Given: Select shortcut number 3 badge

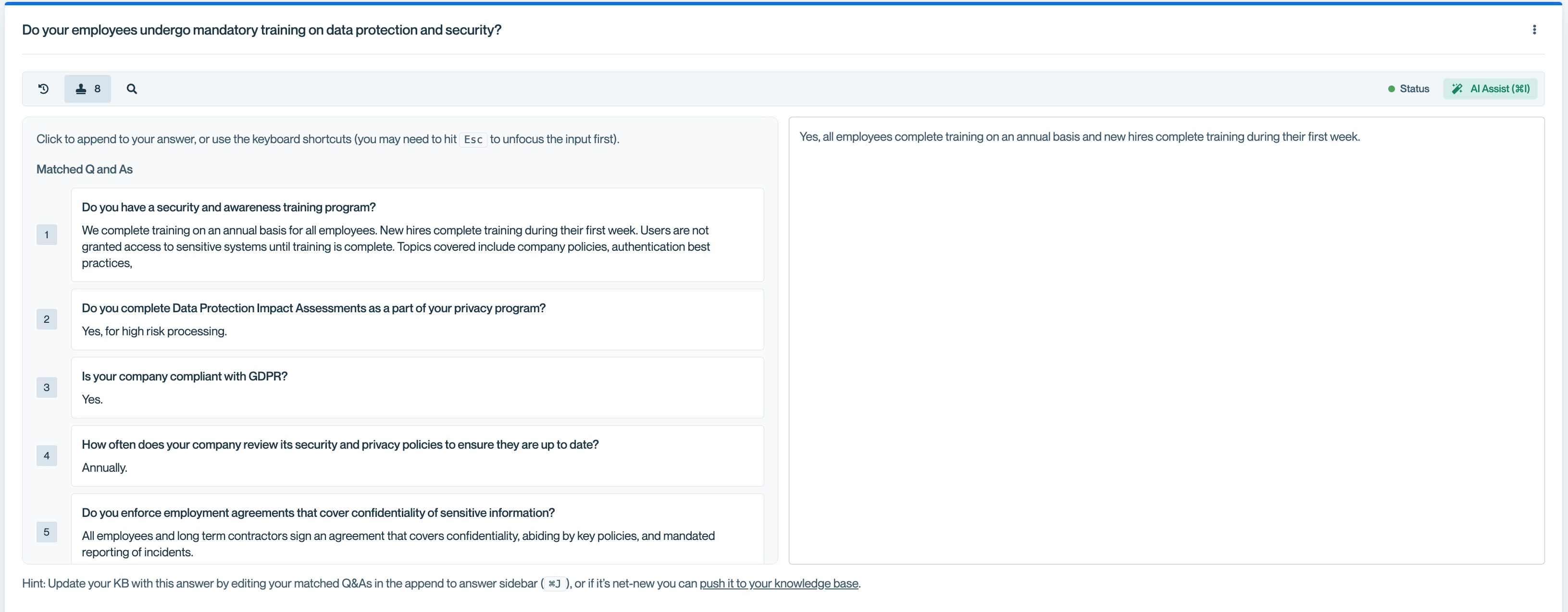Looking at the screenshot, I should click(x=46, y=388).
